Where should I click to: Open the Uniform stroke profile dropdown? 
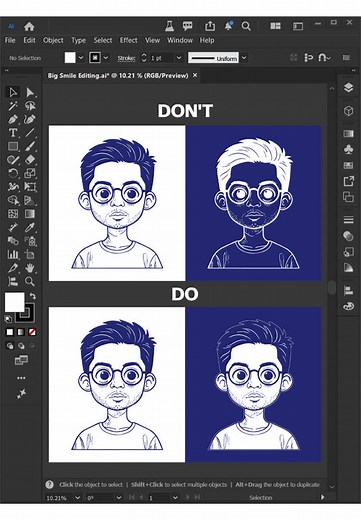point(244,58)
